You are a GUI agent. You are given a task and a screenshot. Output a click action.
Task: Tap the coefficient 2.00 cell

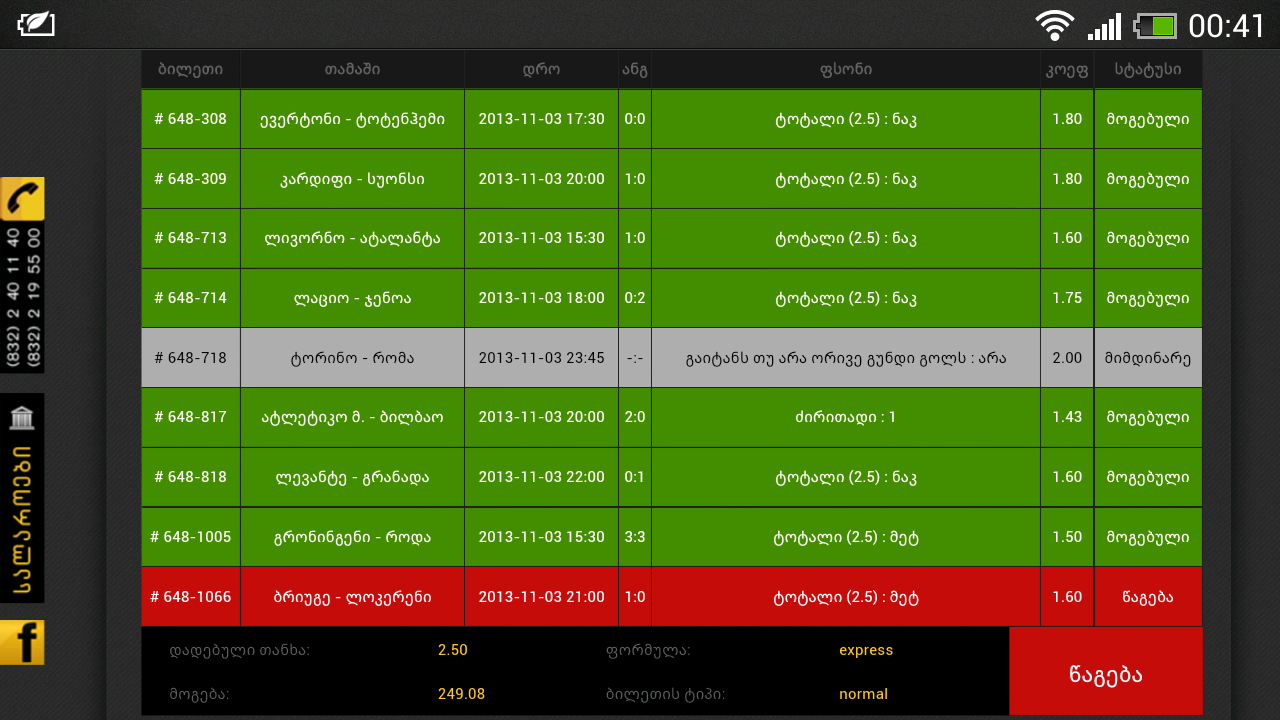[x=1067, y=358]
